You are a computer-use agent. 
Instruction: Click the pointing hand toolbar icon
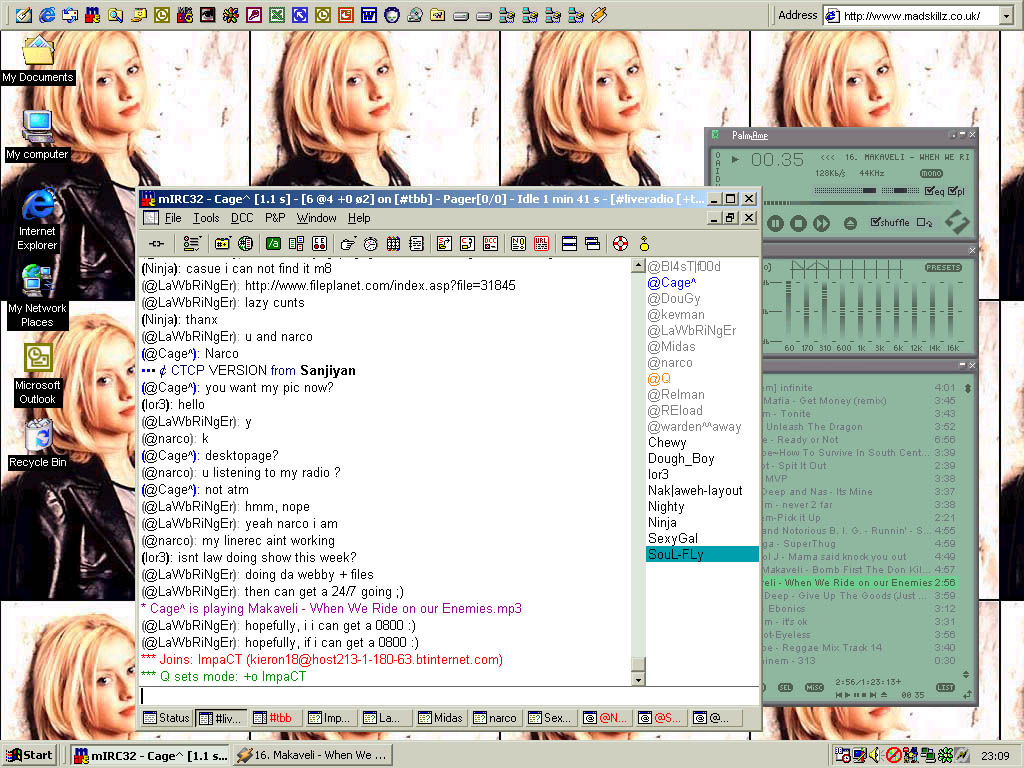point(347,243)
